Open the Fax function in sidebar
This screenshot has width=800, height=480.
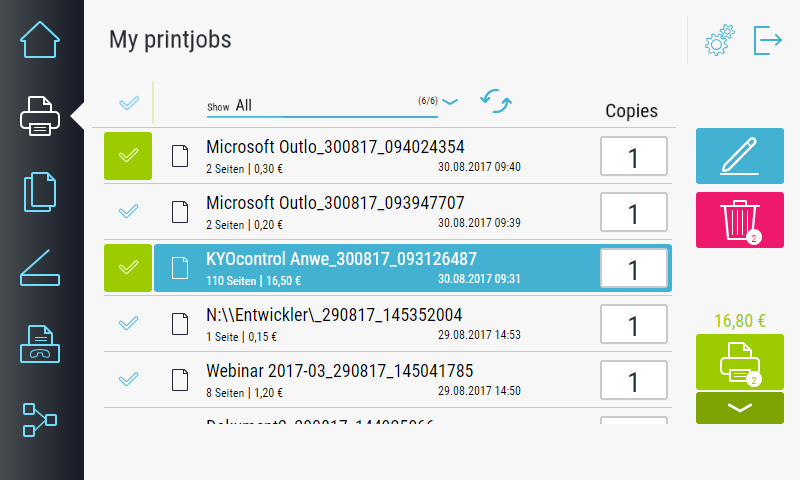(x=40, y=344)
